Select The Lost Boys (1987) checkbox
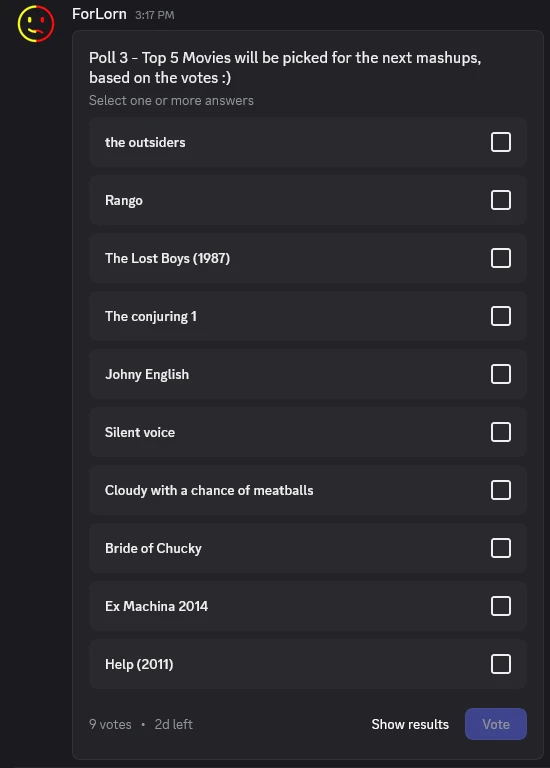Viewport: 550px width, 768px height. tap(501, 258)
